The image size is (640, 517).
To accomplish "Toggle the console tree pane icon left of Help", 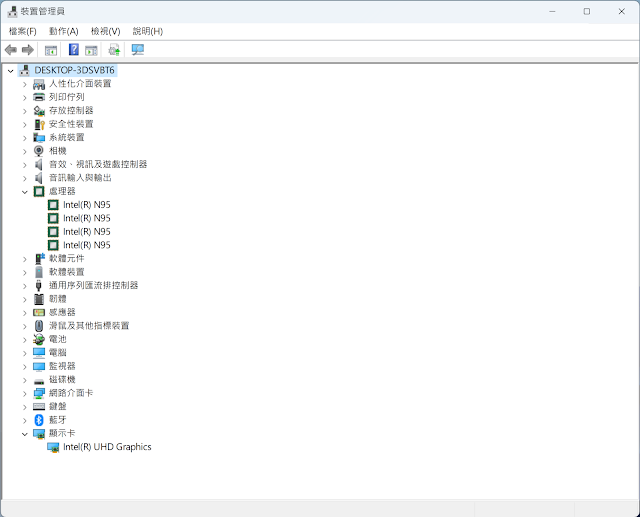I will 51,50.
